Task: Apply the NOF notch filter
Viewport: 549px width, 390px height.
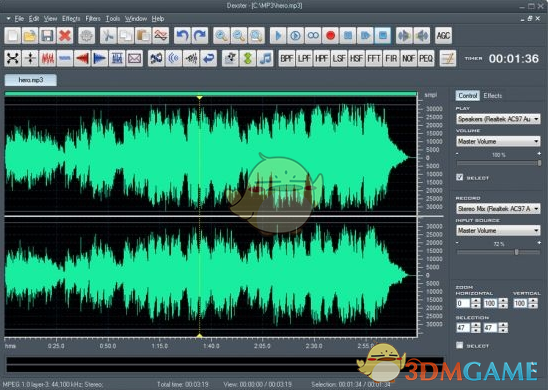Action: pyautogui.click(x=409, y=58)
